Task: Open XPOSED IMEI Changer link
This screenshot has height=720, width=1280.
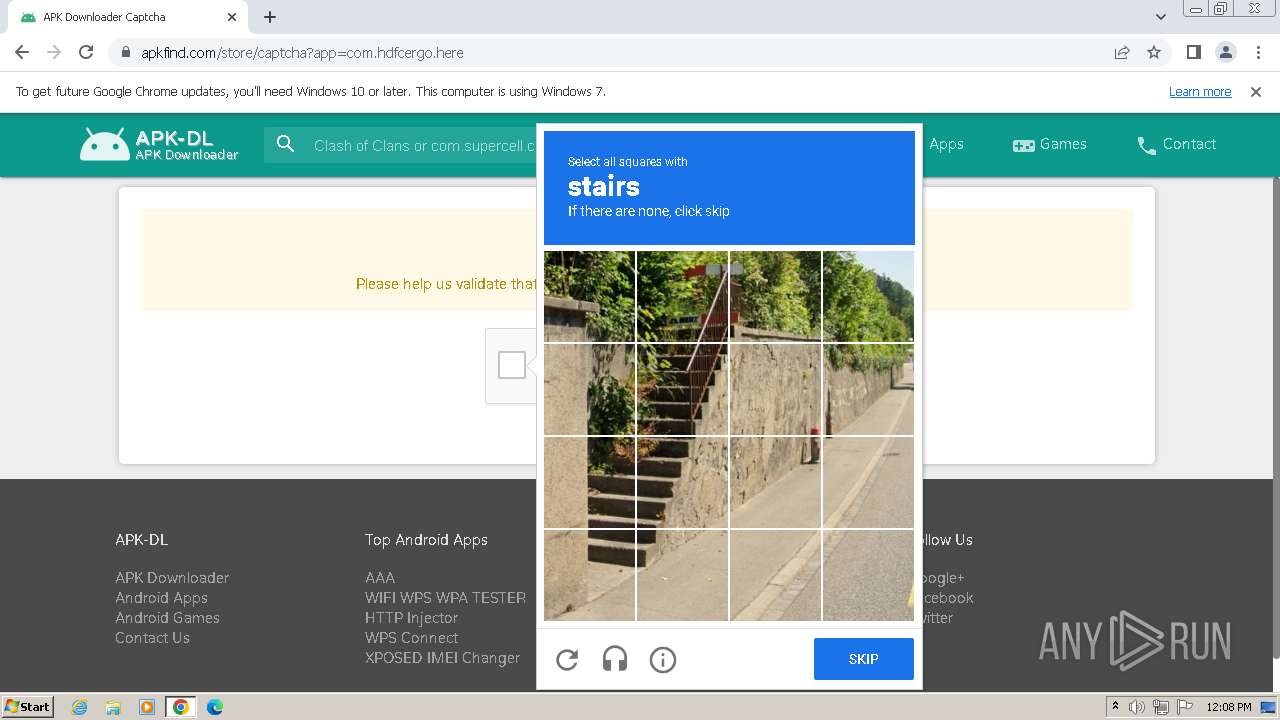Action: [442, 658]
